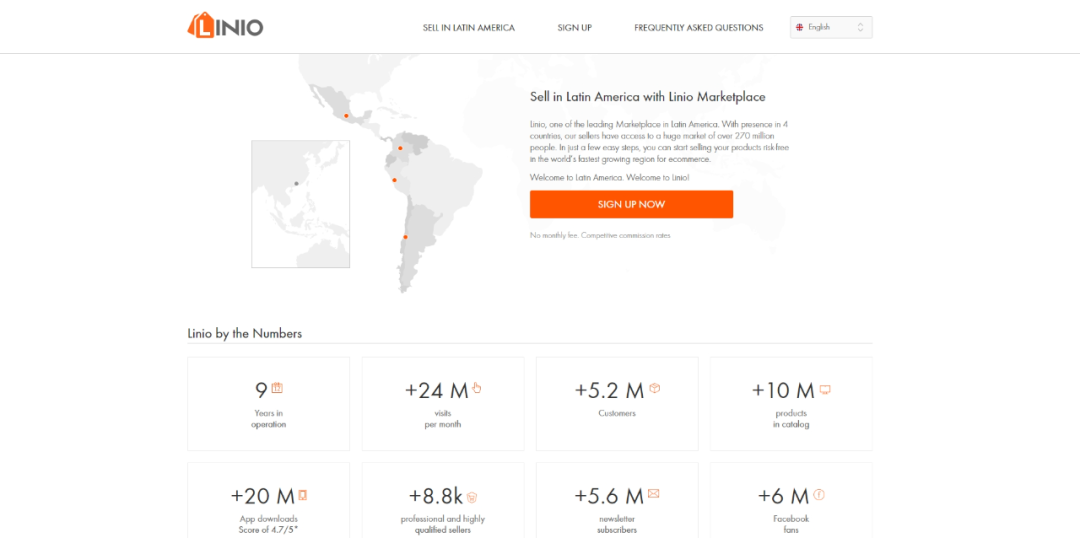Click the badge icon beside +8.8k sellers

(472, 496)
